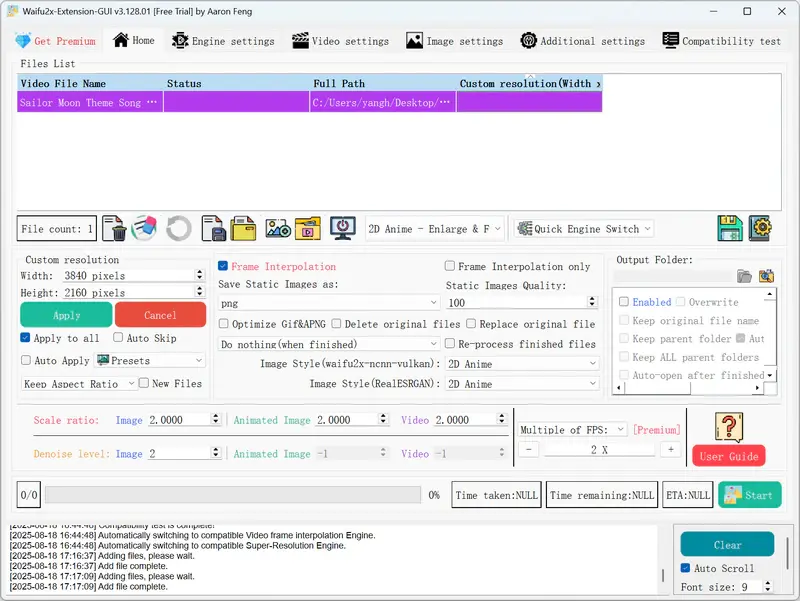Click the add-image picture icon
Viewport: 800px width, 601px height.
point(277,229)
